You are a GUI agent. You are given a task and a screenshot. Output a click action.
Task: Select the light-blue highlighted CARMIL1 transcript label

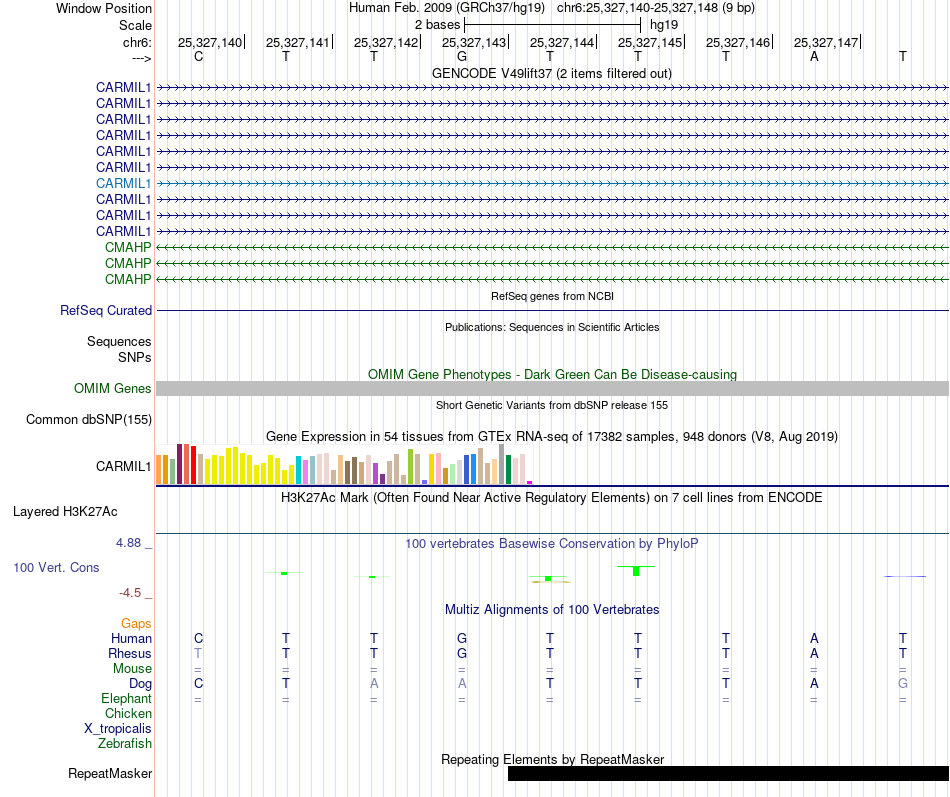click(x=124, y=183)
